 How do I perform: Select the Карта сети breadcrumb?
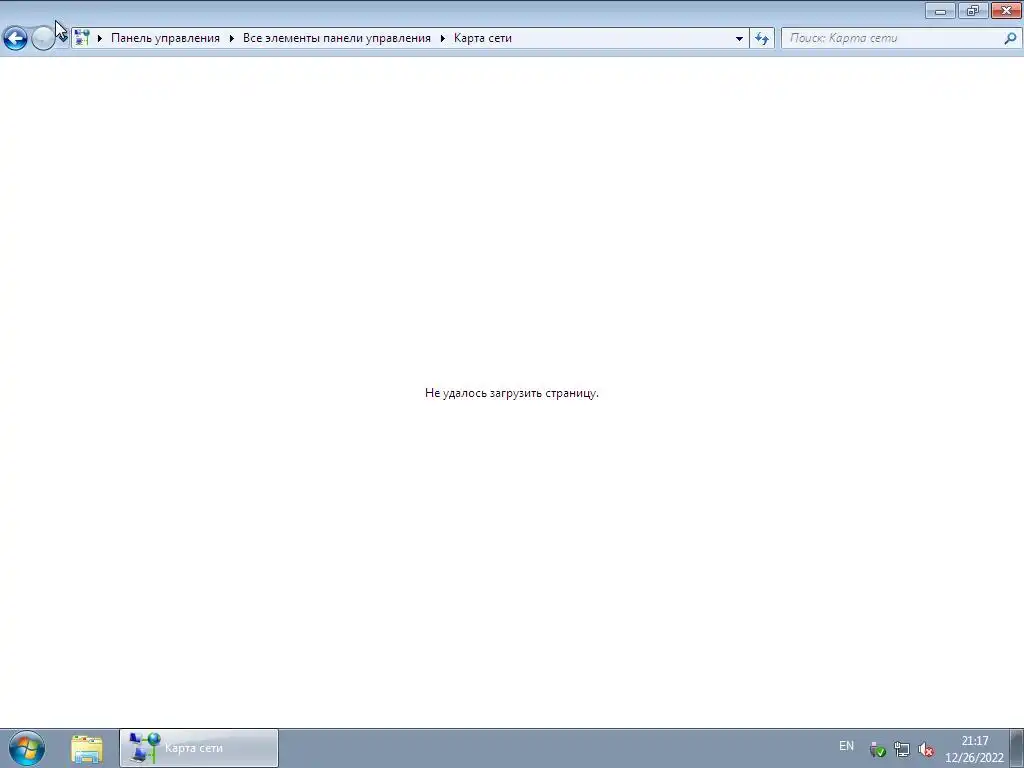483,38
